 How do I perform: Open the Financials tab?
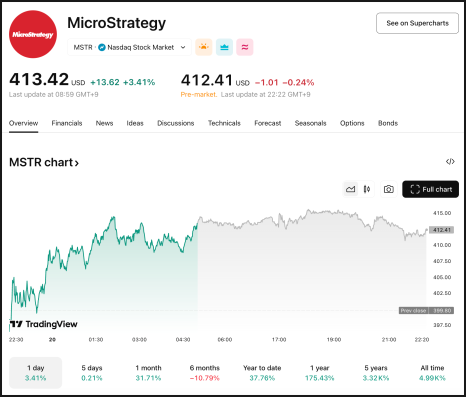coord(67,123)
